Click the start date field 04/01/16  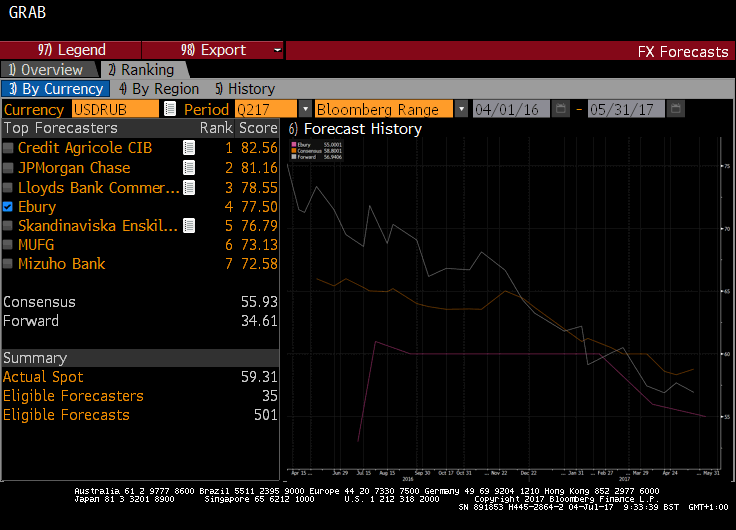tap(511, 109)
